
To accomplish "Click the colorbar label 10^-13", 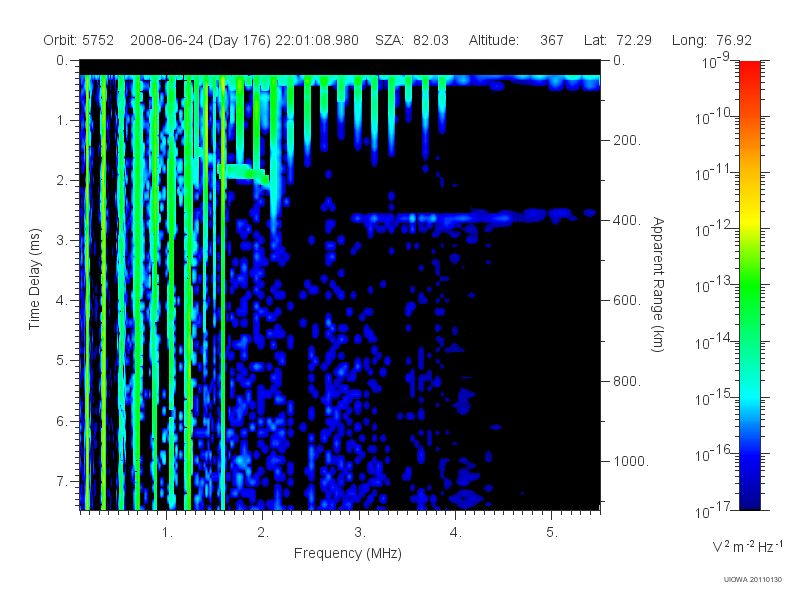I will (715, 285).
